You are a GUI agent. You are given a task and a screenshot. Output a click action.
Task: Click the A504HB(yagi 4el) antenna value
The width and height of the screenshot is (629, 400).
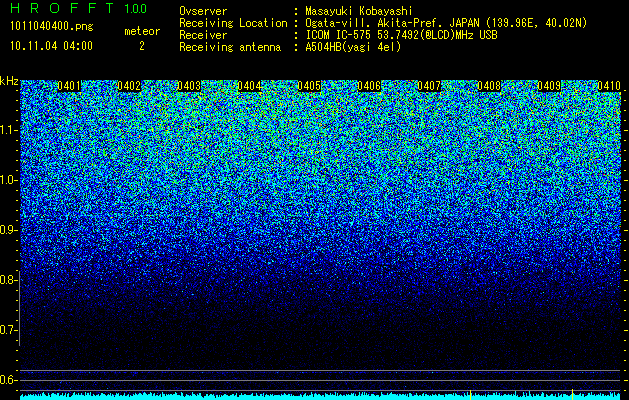[x=353, y=47]
